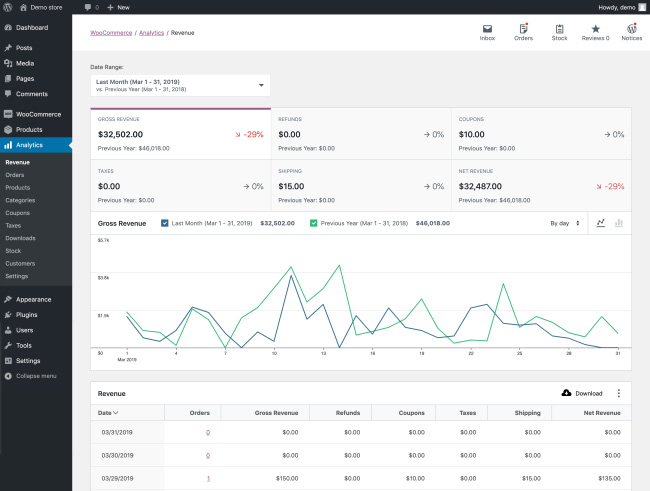Toggle Previous Year series checkbox

coord(313,223)
